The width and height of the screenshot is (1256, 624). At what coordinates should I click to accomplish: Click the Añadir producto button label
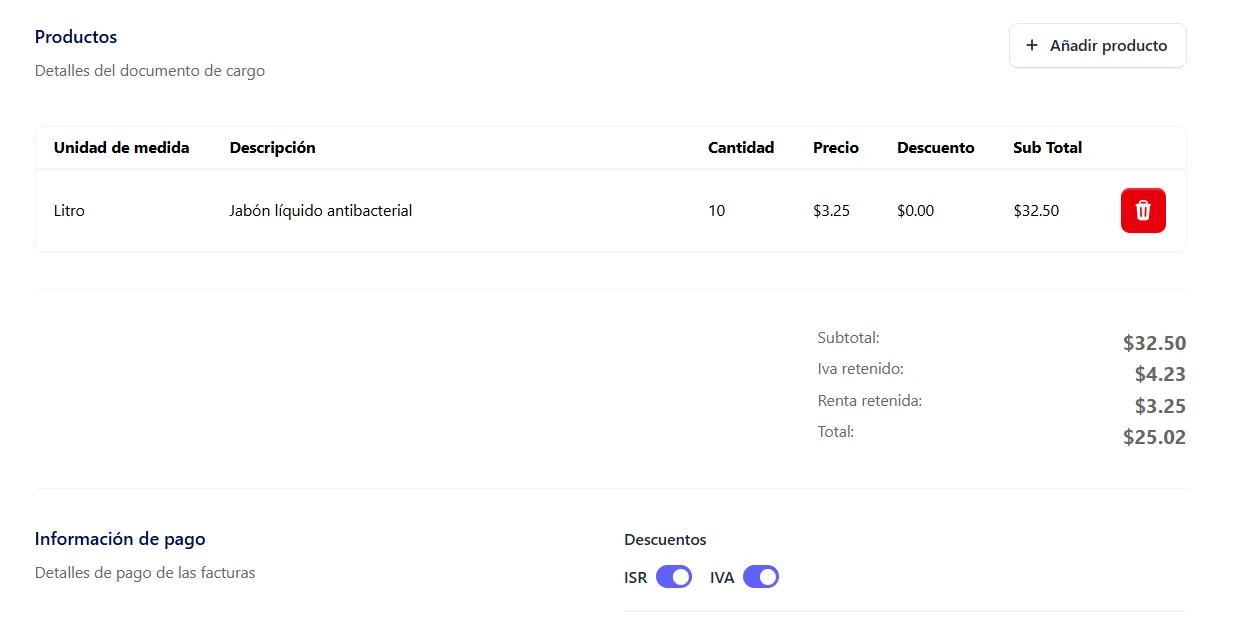1108,46
